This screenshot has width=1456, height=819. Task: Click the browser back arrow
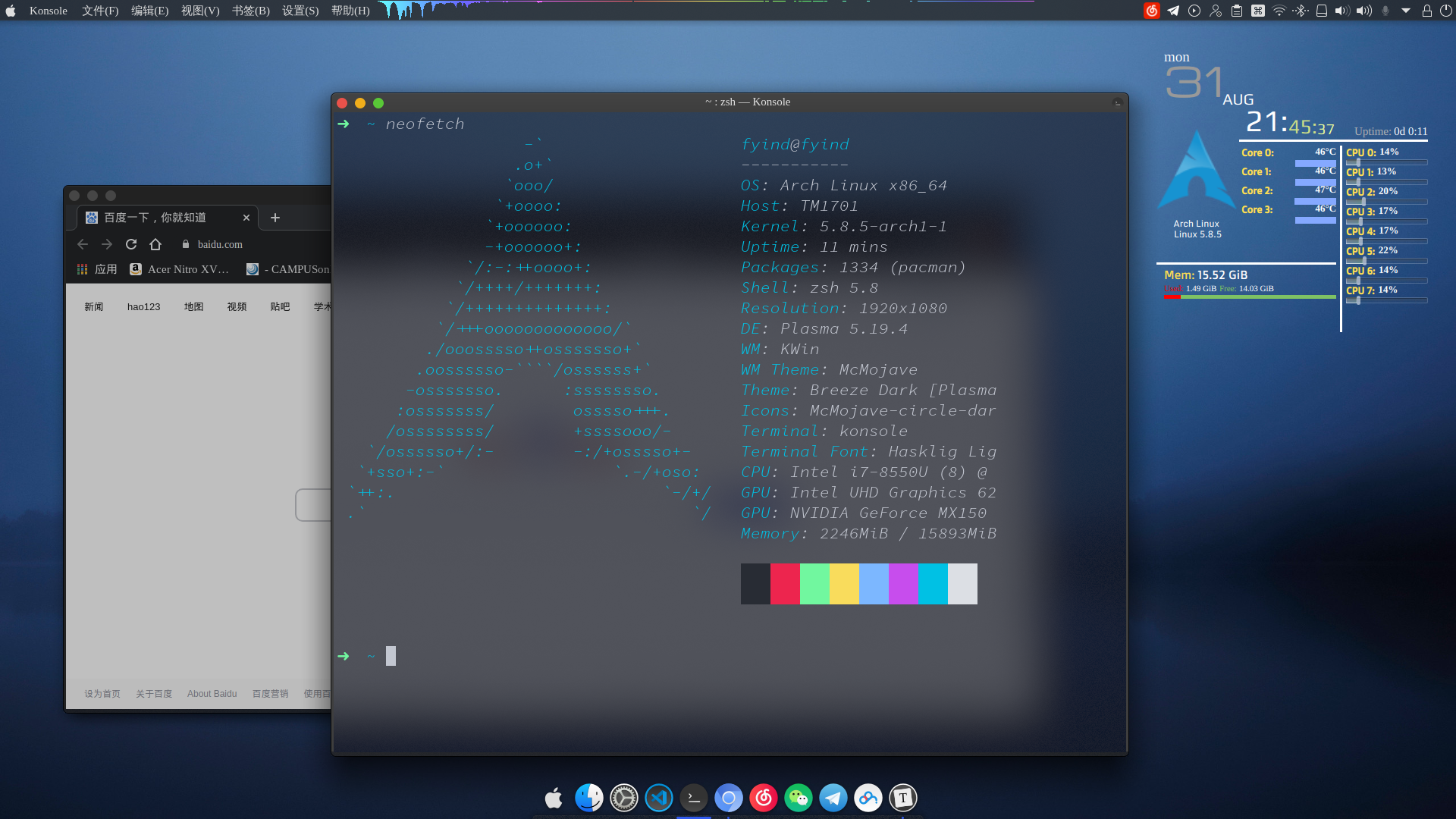tap(83, 244)
